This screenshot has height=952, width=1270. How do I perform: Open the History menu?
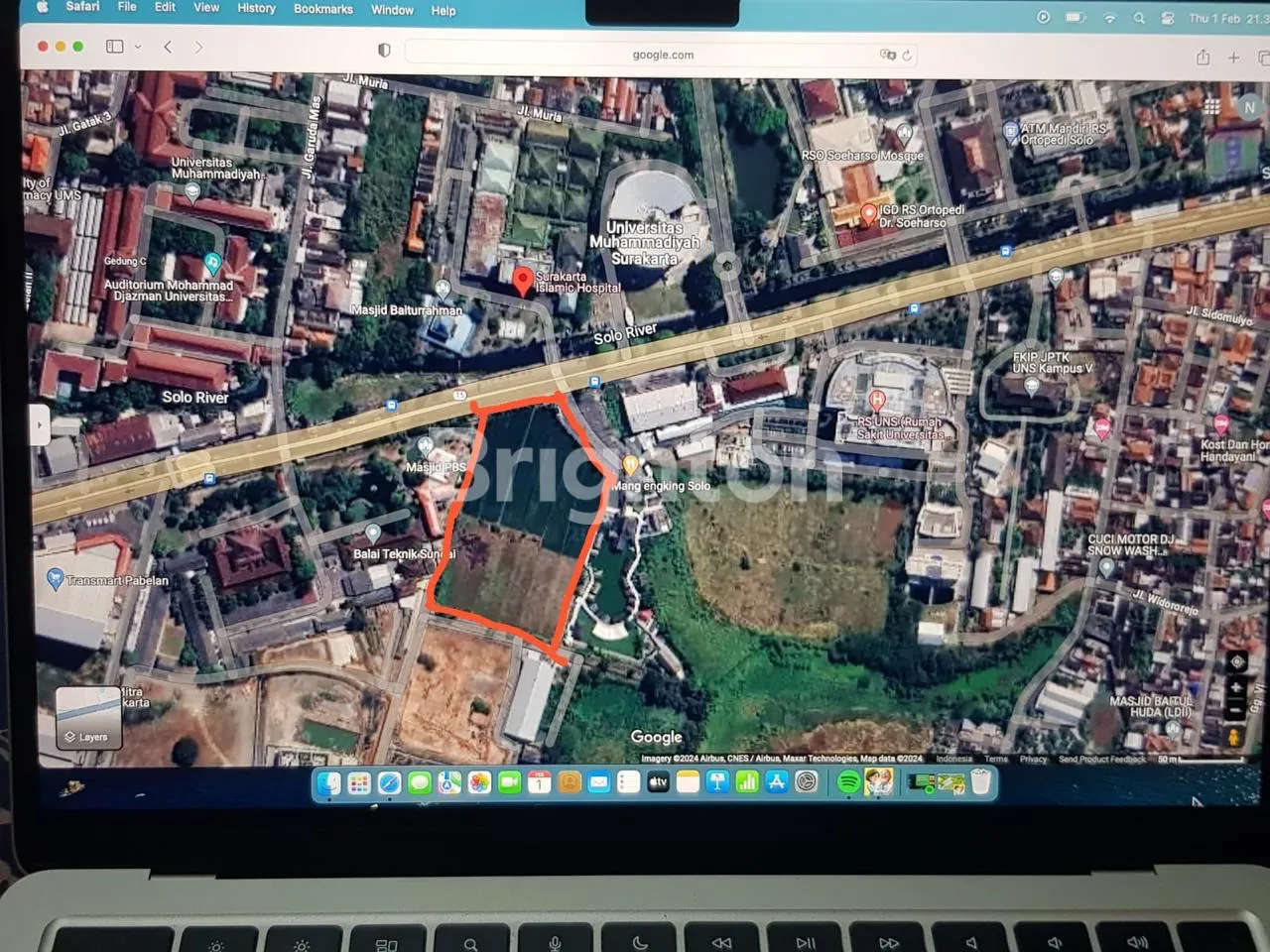point(256,8)
